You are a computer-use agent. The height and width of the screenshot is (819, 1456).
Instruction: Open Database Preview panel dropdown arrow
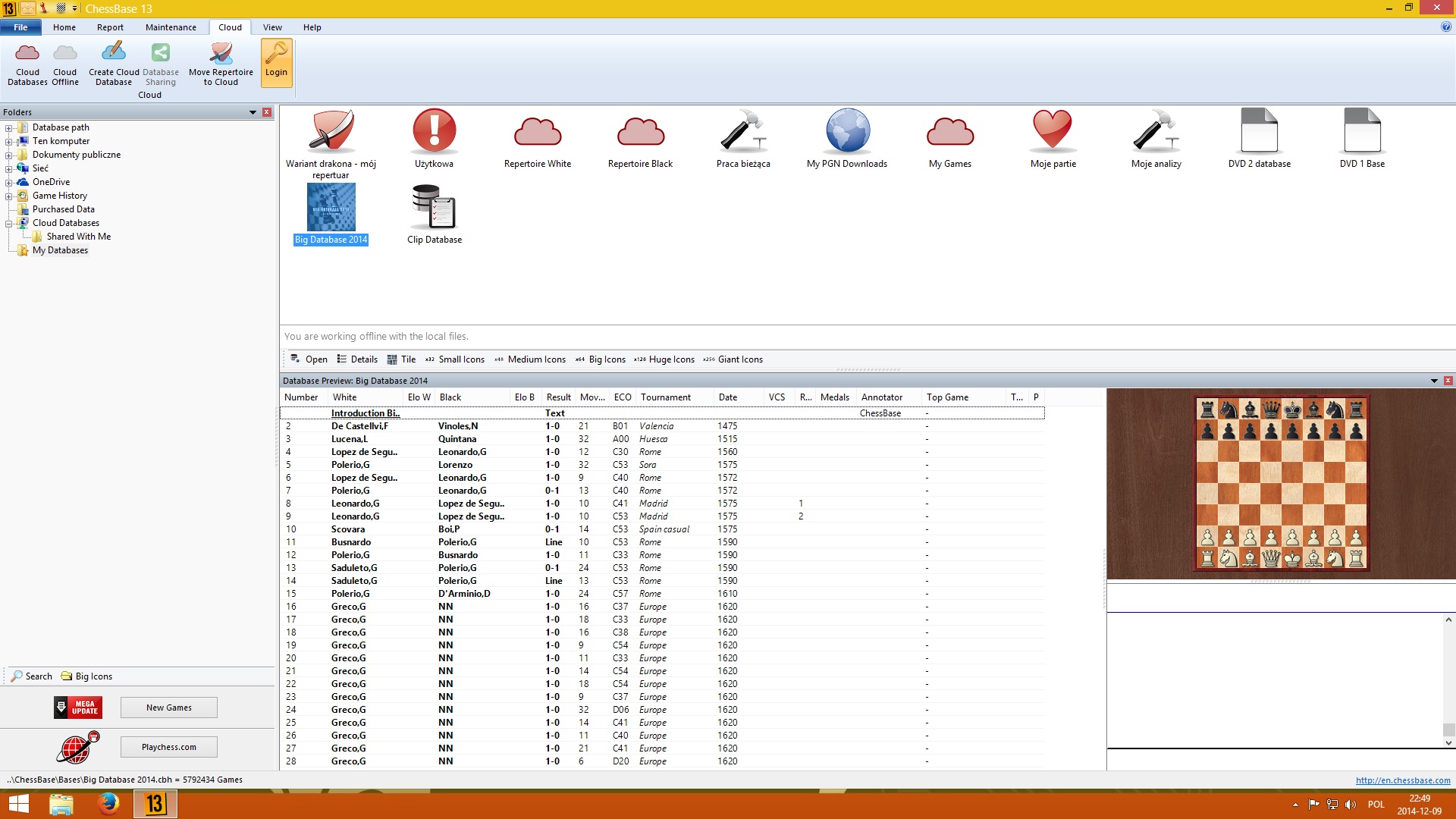[1434, 381]
